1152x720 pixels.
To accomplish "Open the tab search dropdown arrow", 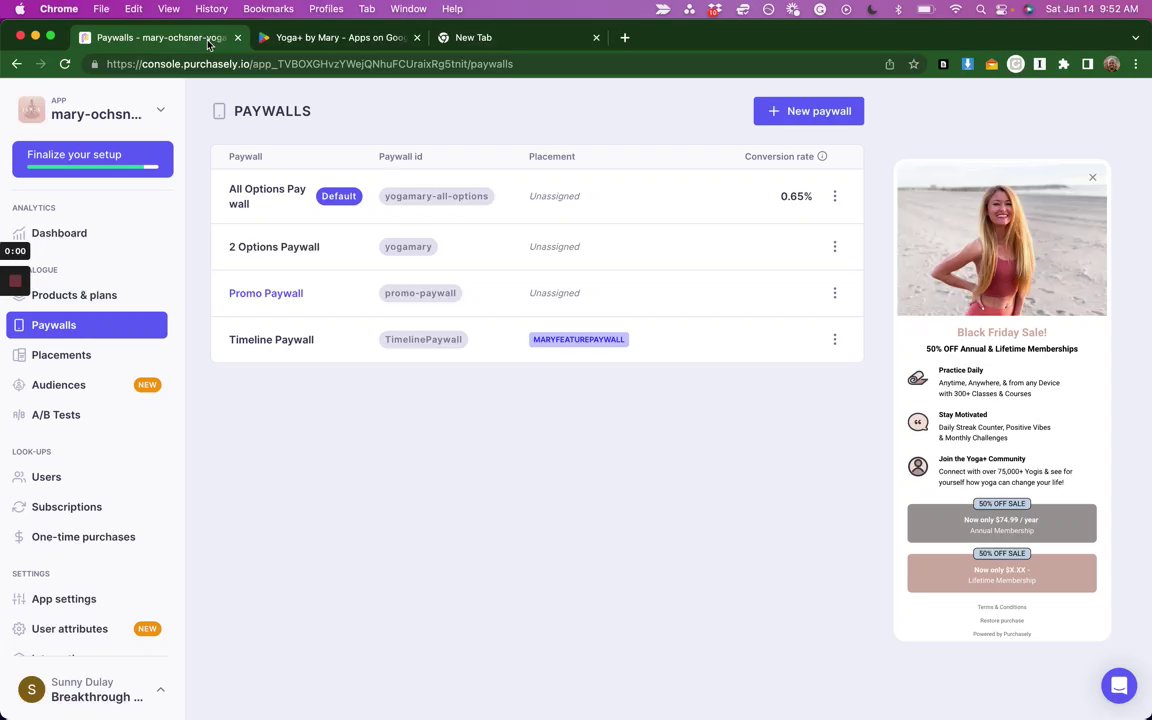I will coord(1135,37).
